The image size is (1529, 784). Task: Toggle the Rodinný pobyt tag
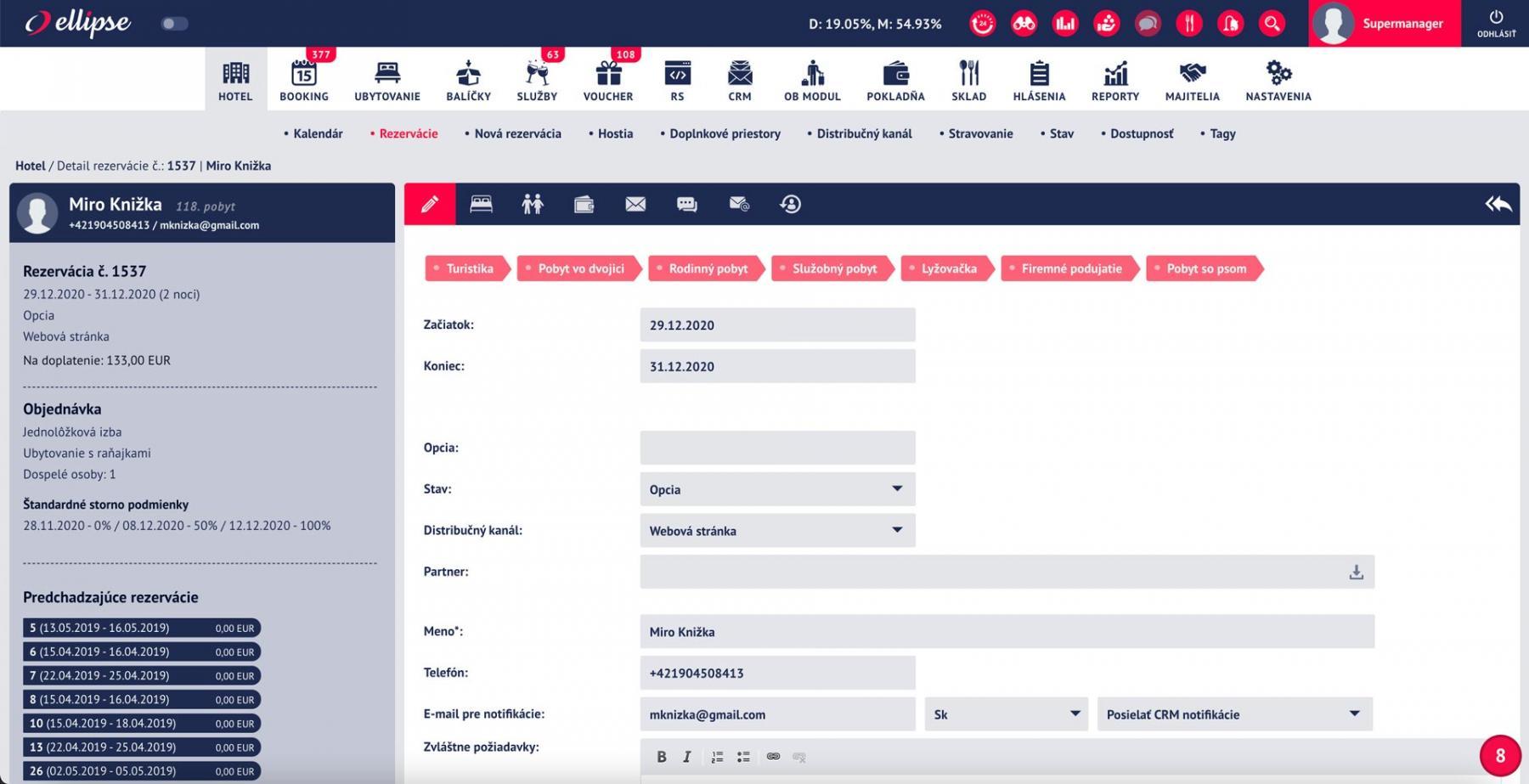(707, 268)
